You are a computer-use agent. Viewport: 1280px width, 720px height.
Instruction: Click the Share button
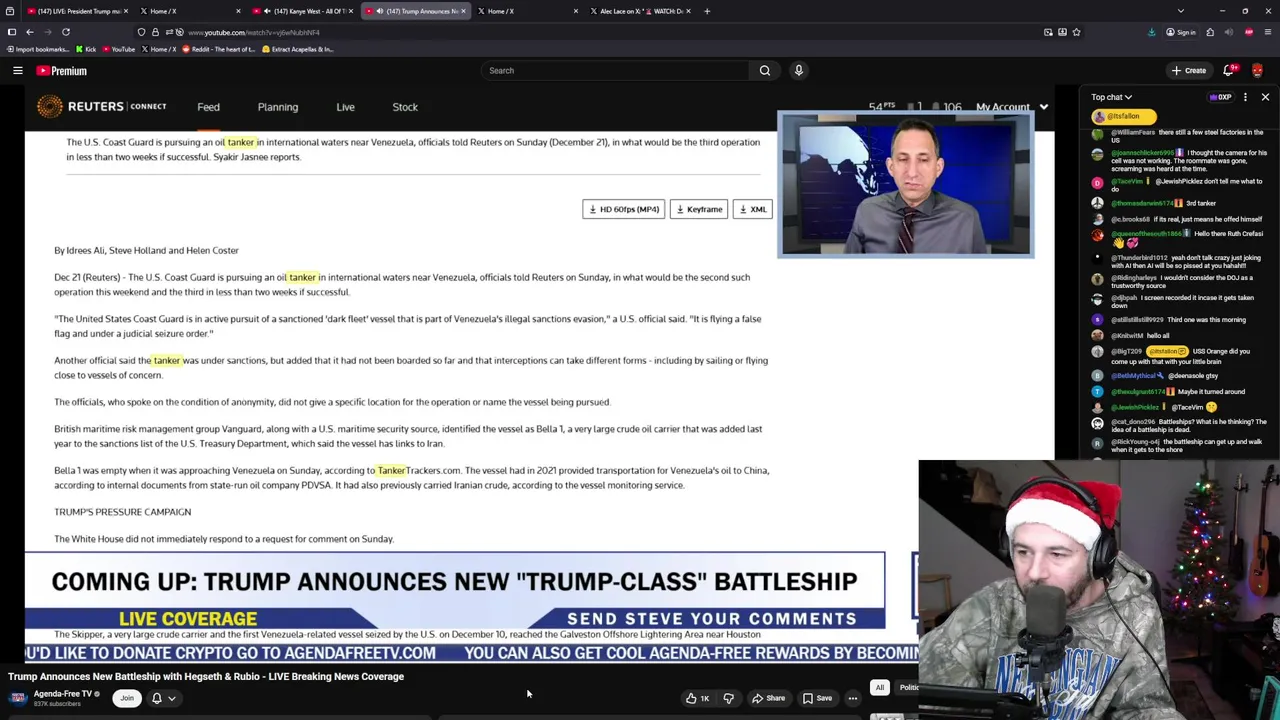click(768, 698)
